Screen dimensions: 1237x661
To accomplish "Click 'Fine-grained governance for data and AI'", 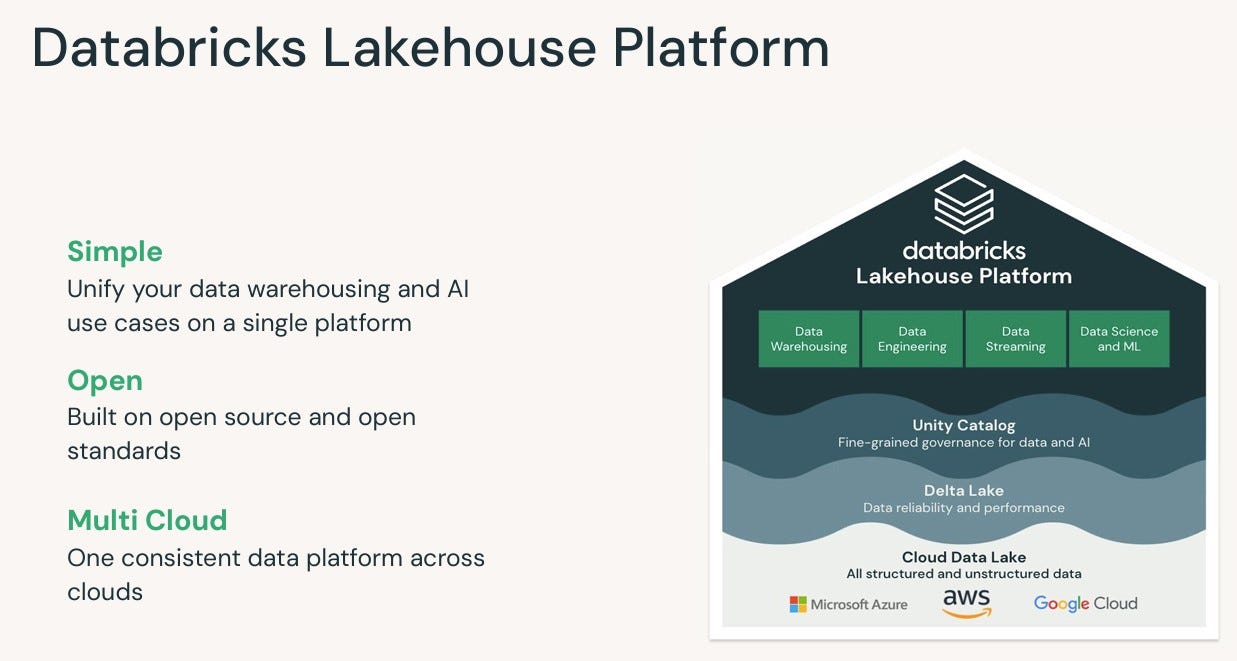I will point(964,442).
